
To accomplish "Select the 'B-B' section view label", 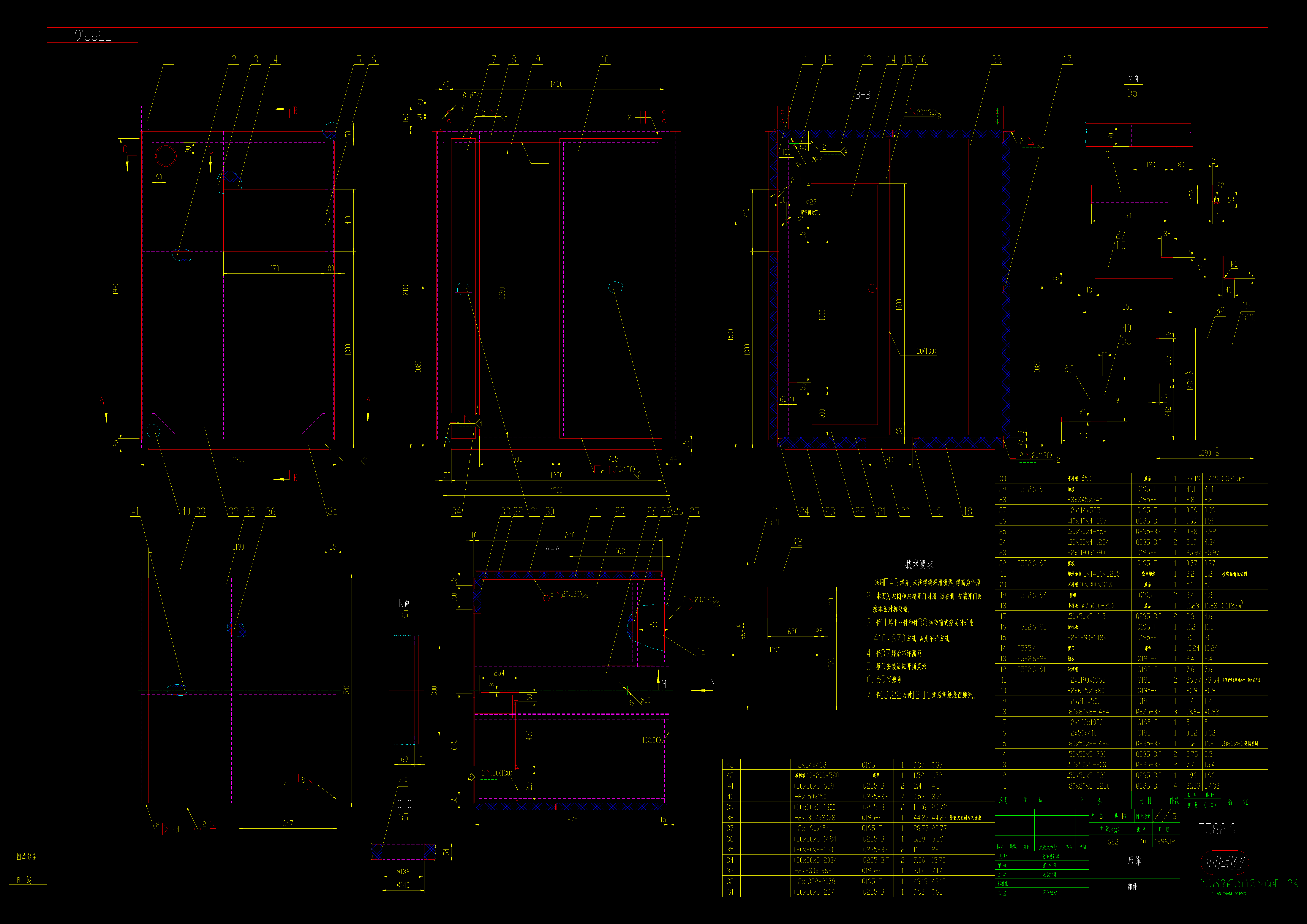I will pos(863,95).
